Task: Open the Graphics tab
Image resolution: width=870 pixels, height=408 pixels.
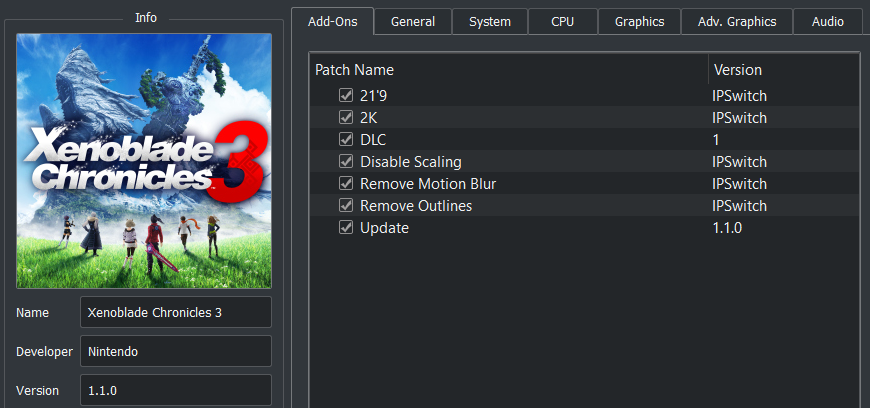Action: coord(639,22)
